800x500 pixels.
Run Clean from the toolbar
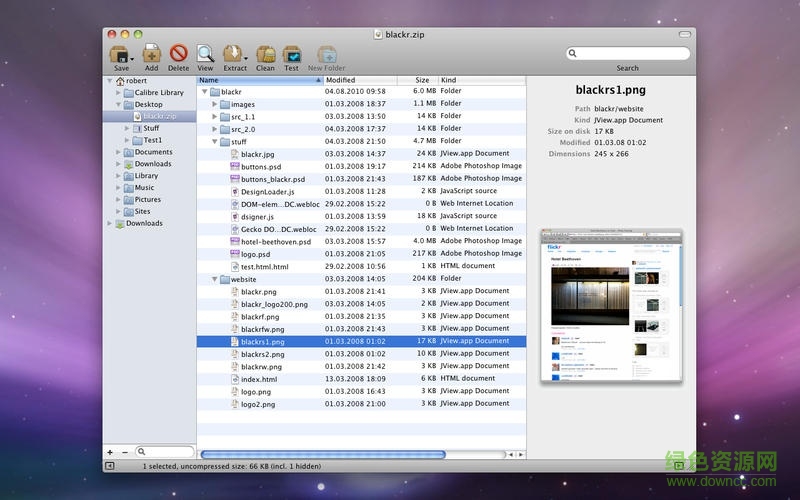[x=265, y=54]
